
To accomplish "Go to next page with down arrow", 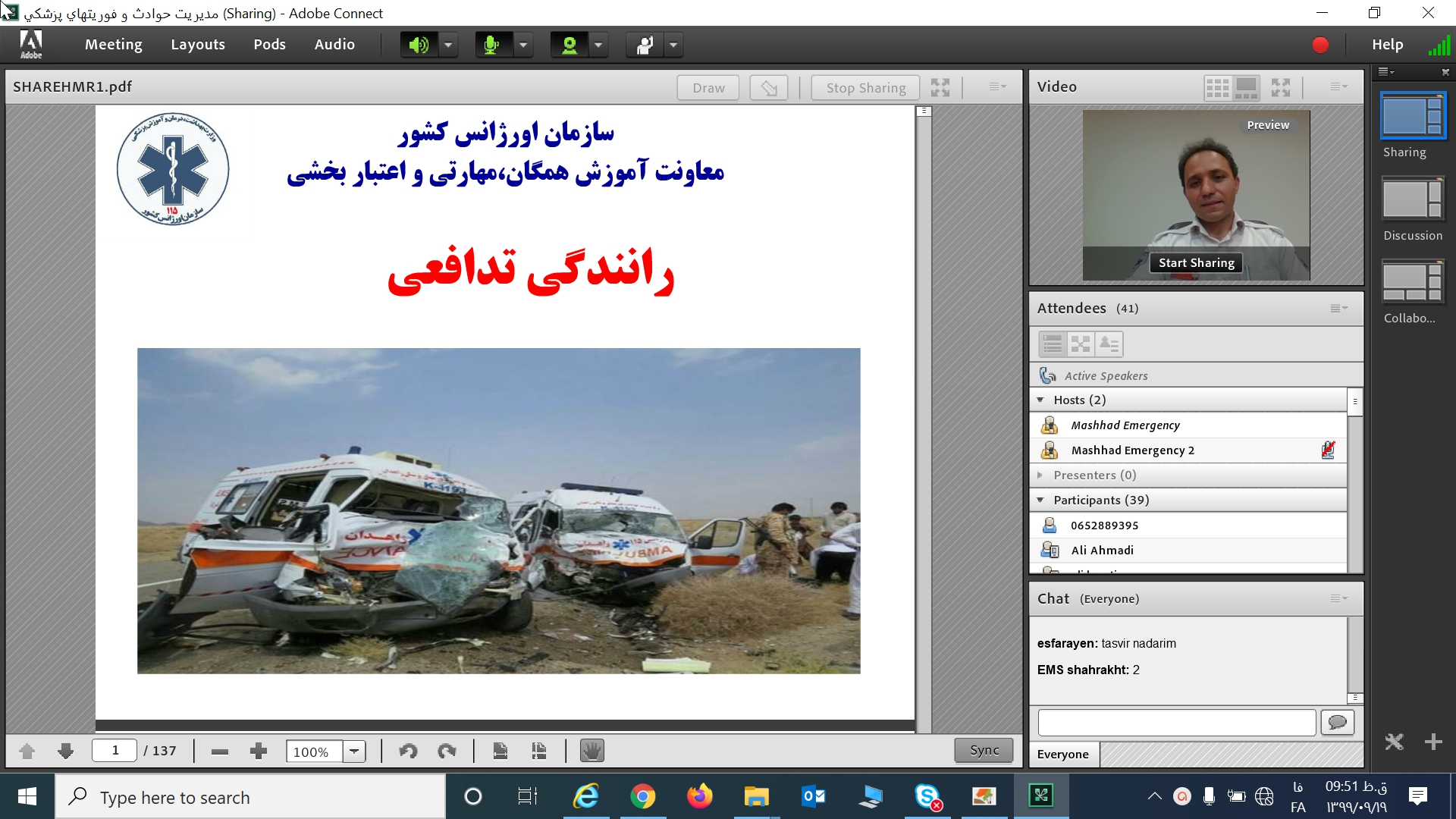I will coord(66,751).
